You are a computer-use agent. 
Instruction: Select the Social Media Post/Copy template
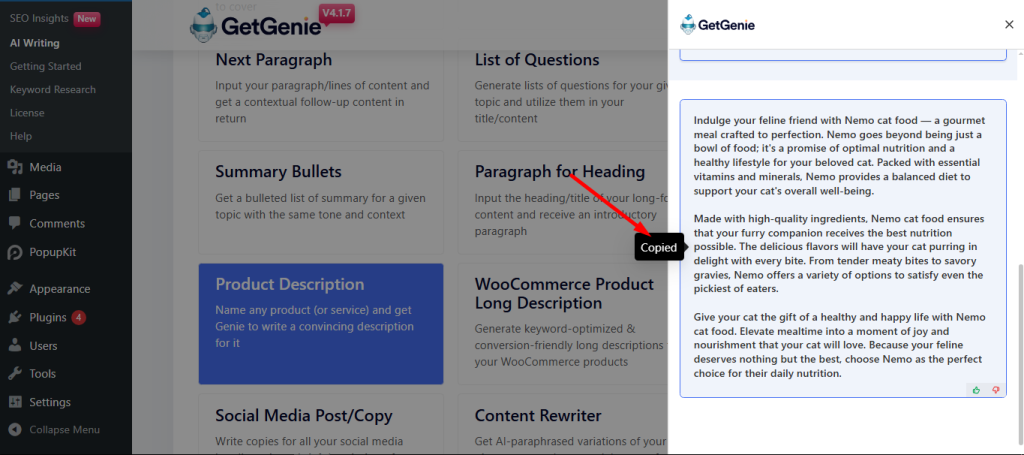[321, 424]
